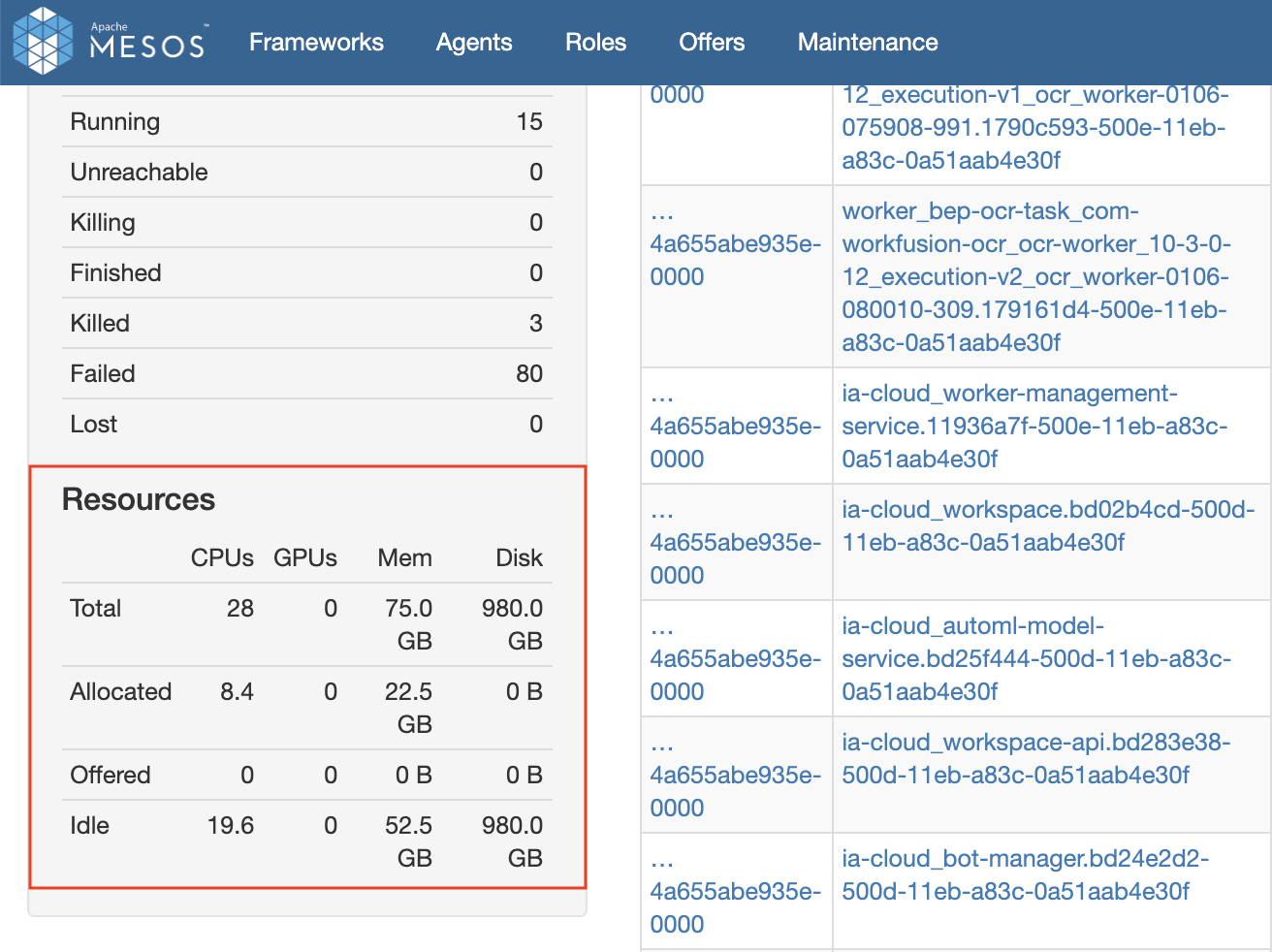The width and height of the screenshot is (1272, 952).
Task: Click the Apache Mesos logo
Action: click(x=110, y=41)
